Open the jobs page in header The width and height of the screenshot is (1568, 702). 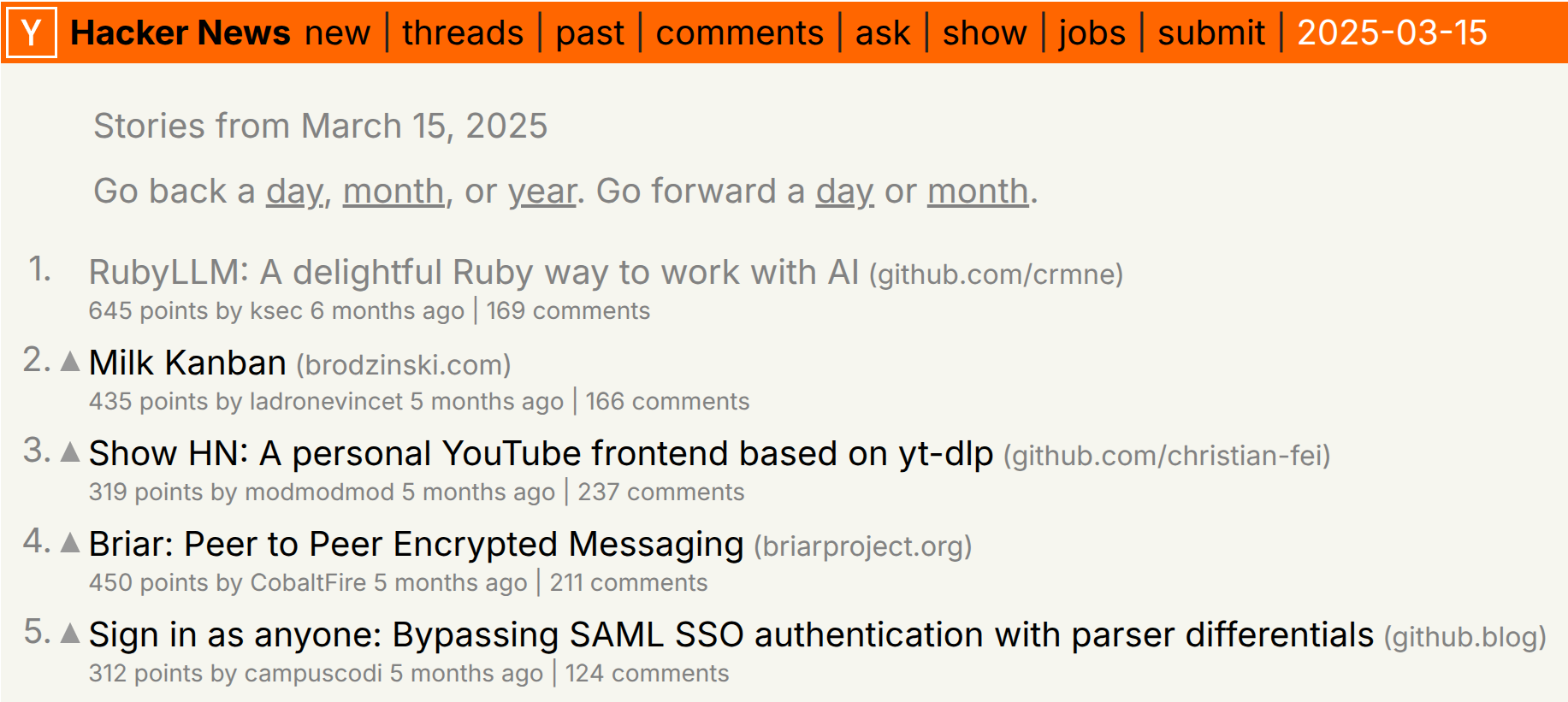1092,32
